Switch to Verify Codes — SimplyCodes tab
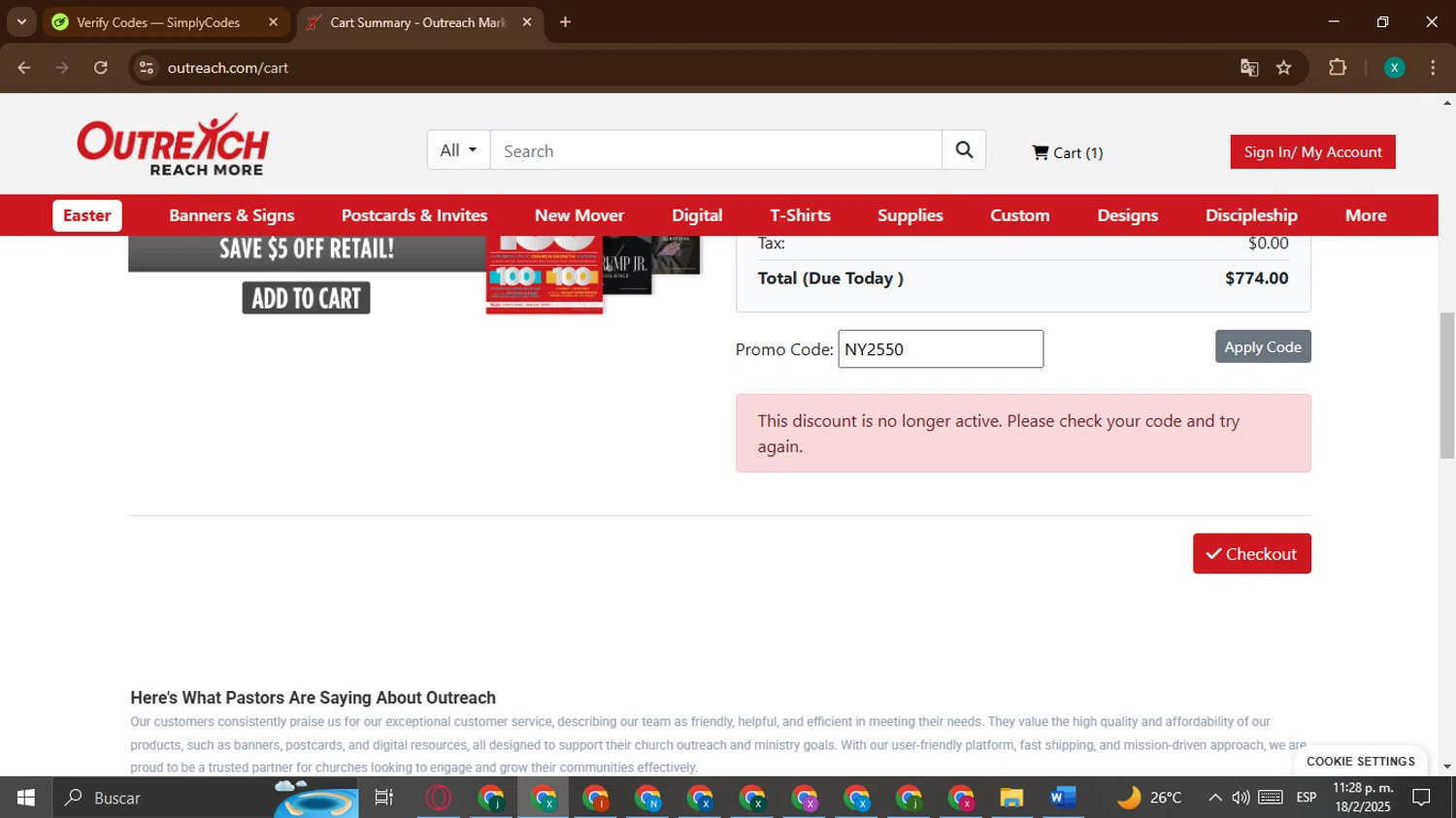This screenshot has width=1456, height=818. [167, 22]
